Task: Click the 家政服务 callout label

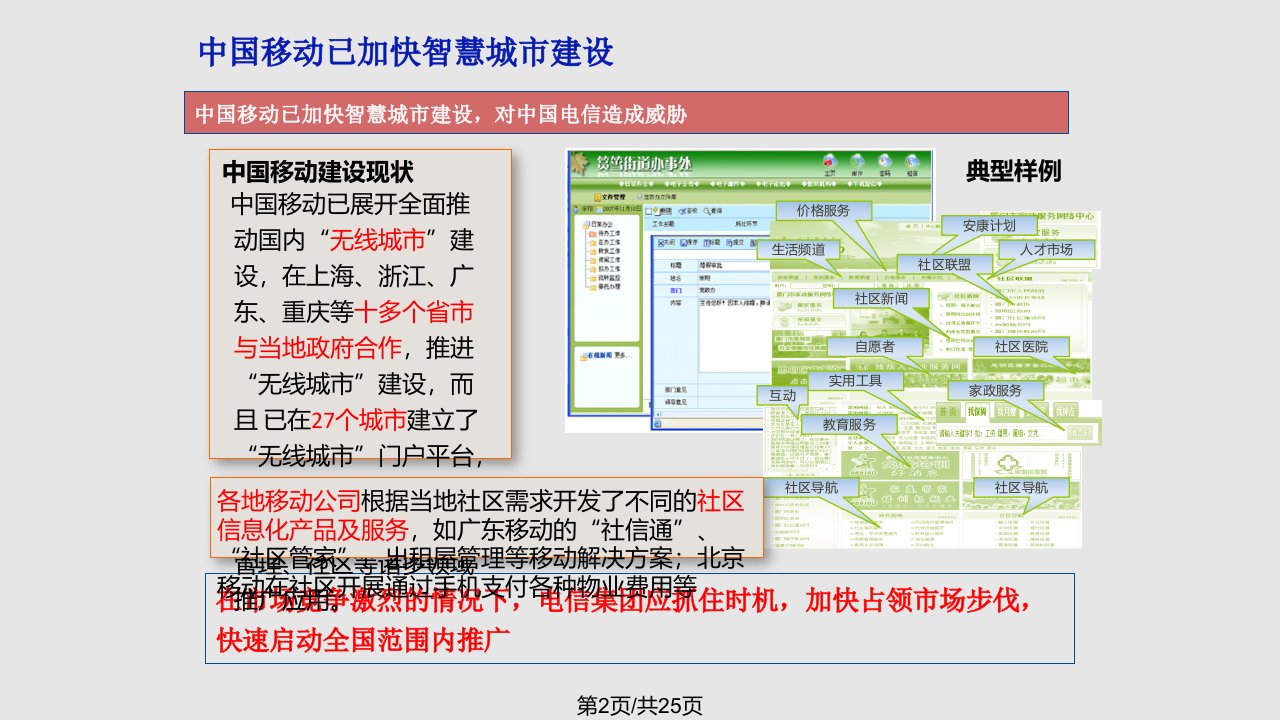Action: pyautogui.click(x=995, y=391)
